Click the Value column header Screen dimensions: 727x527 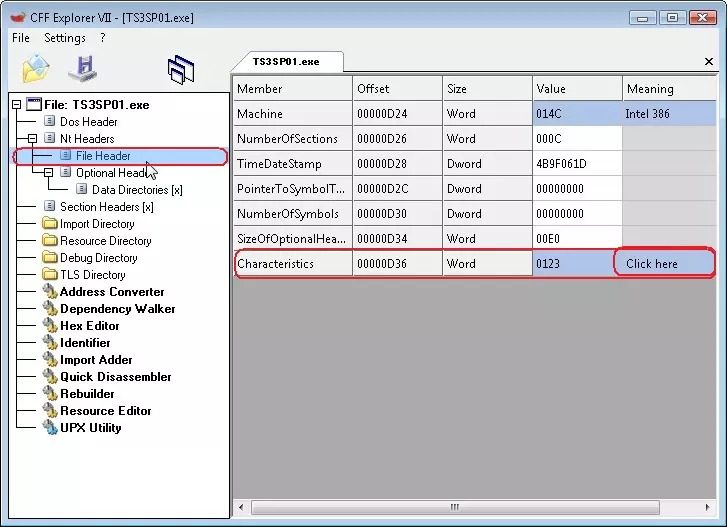coord(577,89)
